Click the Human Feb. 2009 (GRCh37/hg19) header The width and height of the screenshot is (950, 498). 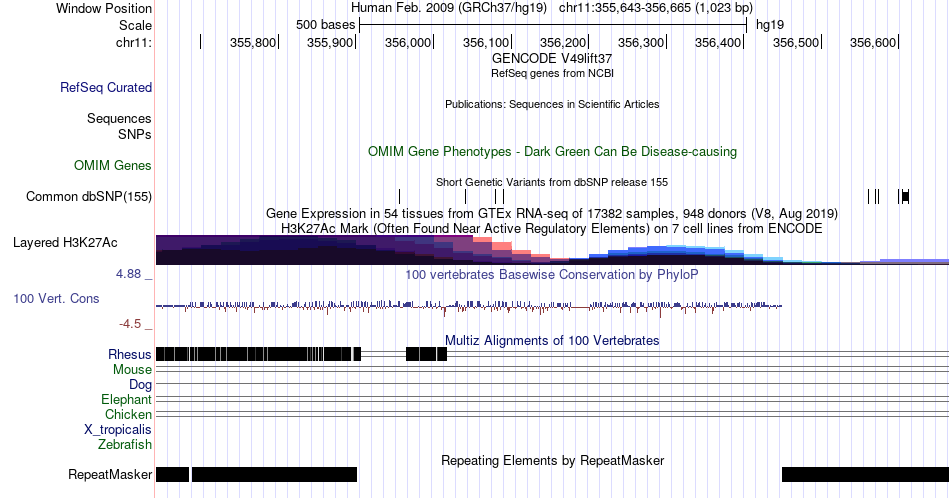click(x=449, y=8)
